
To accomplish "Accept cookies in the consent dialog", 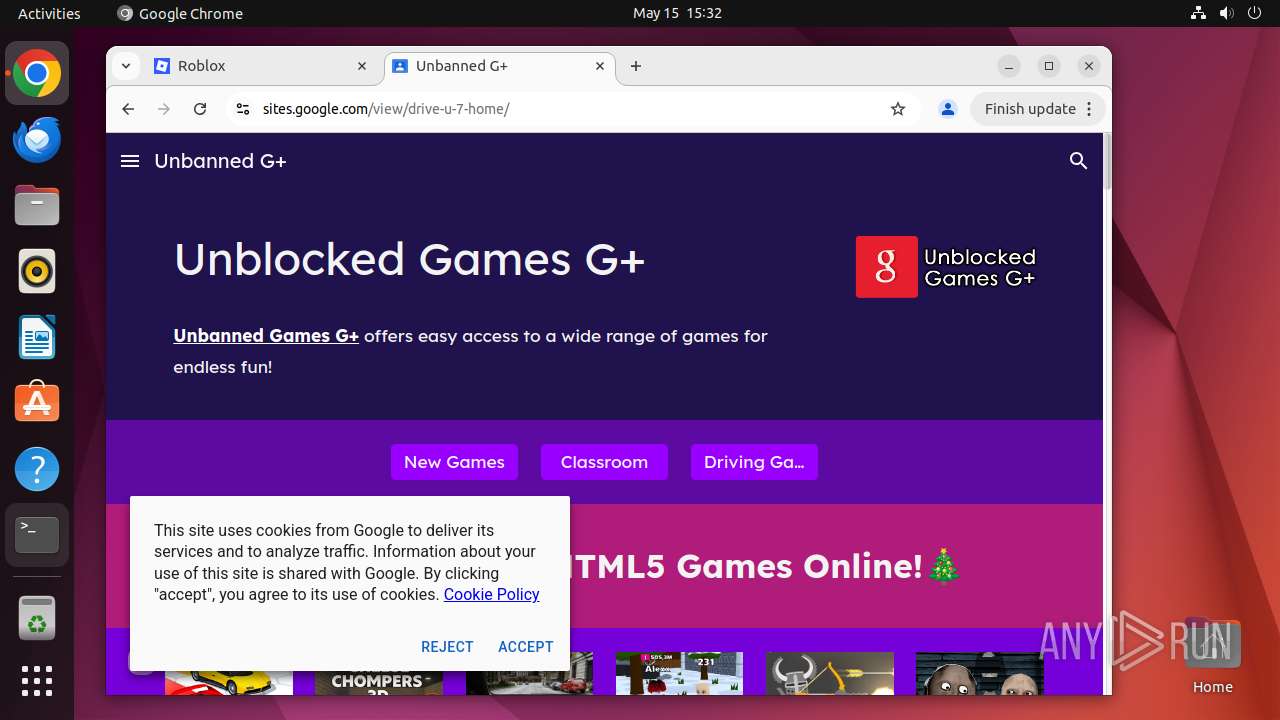I will coord(526,647).
